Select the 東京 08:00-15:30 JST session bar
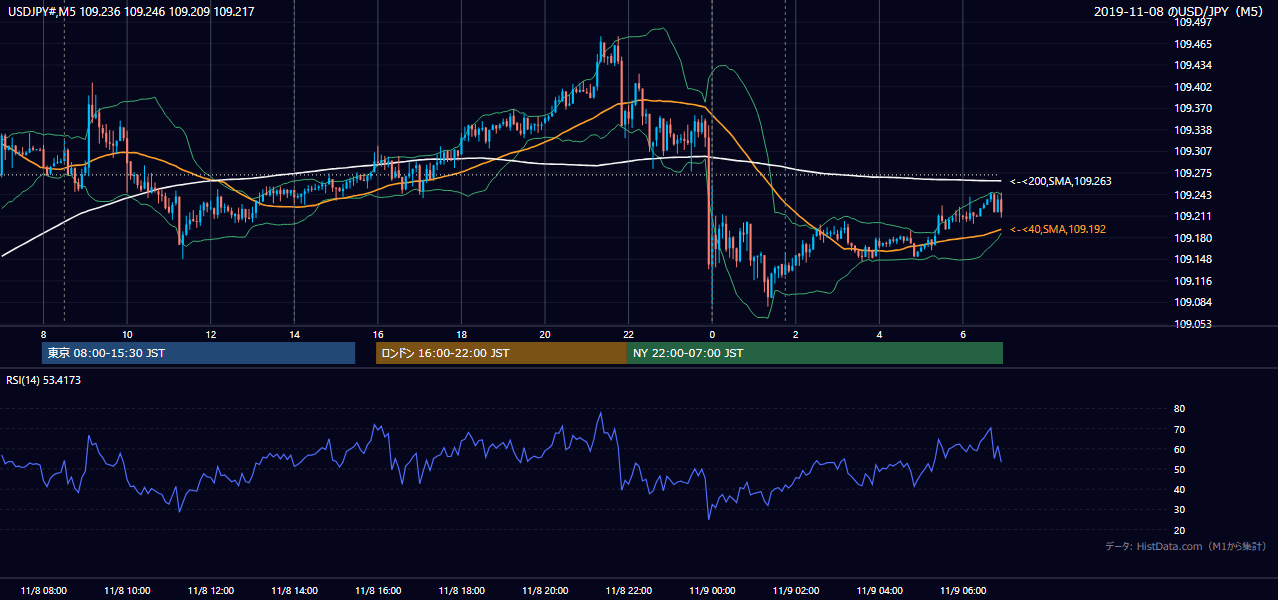1278x600 pixels. coord(198,353)
